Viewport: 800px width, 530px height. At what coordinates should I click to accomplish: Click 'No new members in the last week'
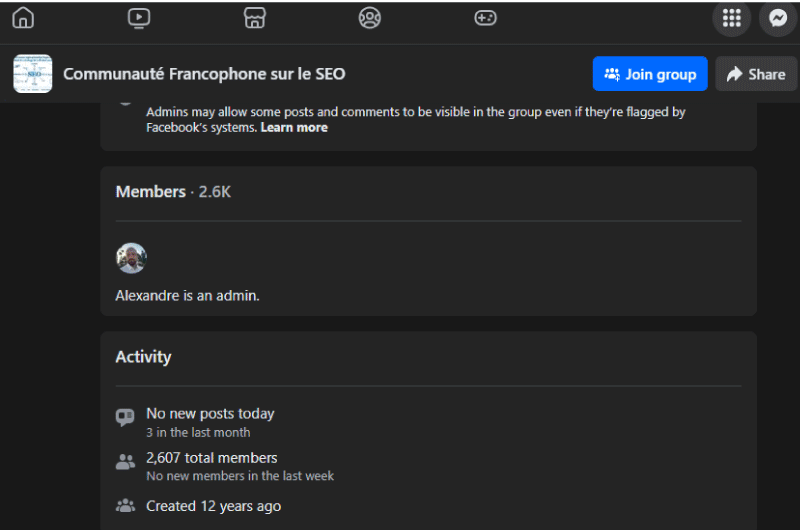click(x=240, y=476)
